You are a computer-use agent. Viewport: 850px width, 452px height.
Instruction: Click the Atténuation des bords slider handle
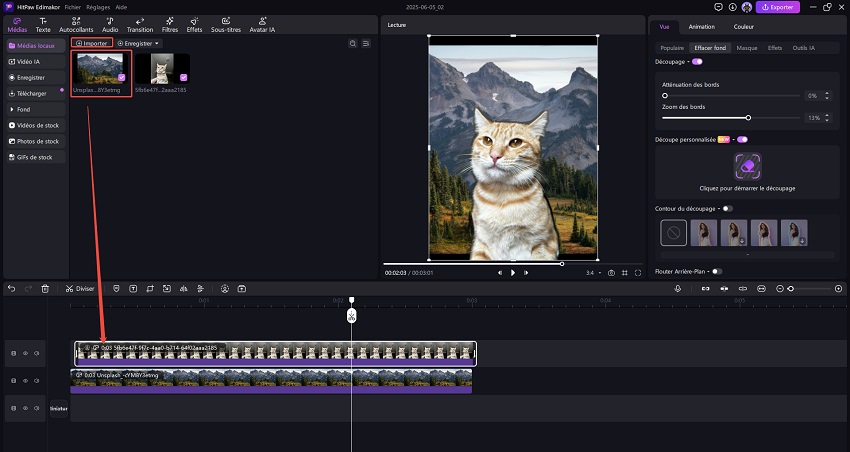[x=665, y=95]
